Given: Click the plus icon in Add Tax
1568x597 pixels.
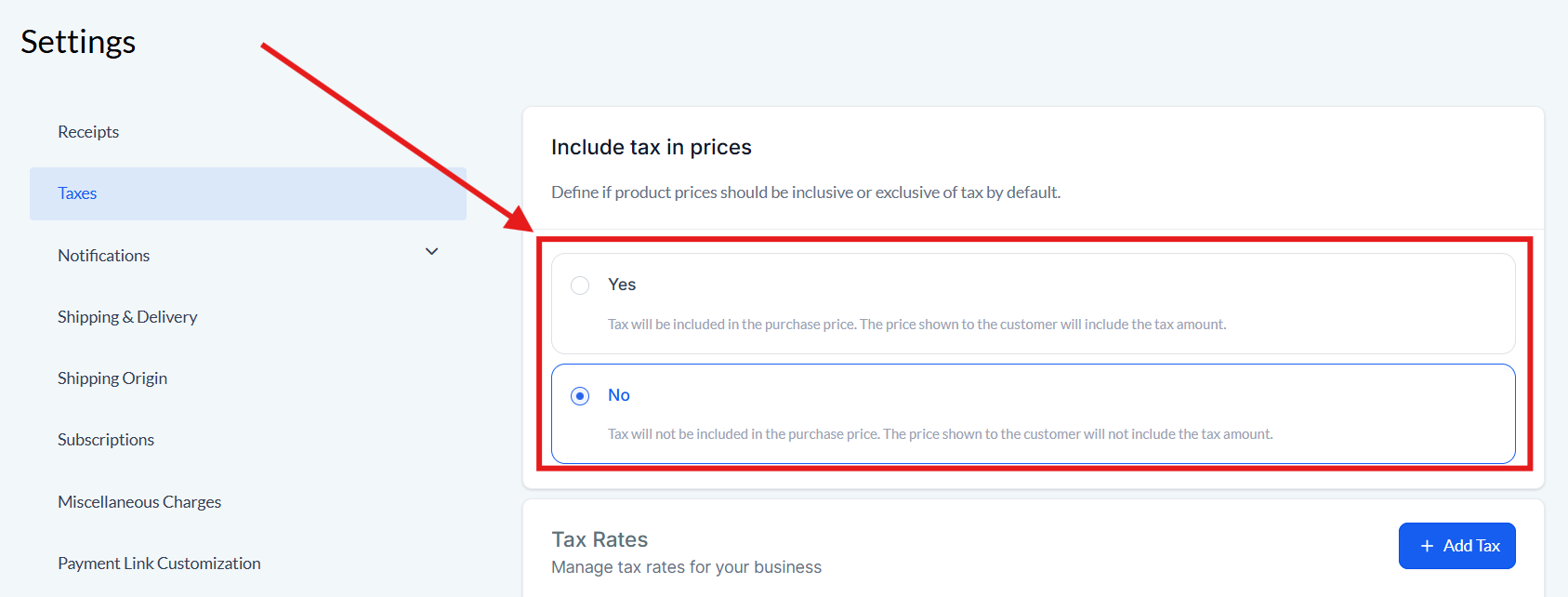Looking at the screenshot, I should [1427, 546].
